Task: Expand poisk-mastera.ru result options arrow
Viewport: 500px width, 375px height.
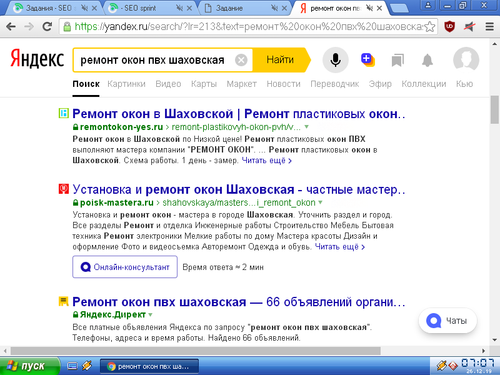Action: (x=320, y=202)
